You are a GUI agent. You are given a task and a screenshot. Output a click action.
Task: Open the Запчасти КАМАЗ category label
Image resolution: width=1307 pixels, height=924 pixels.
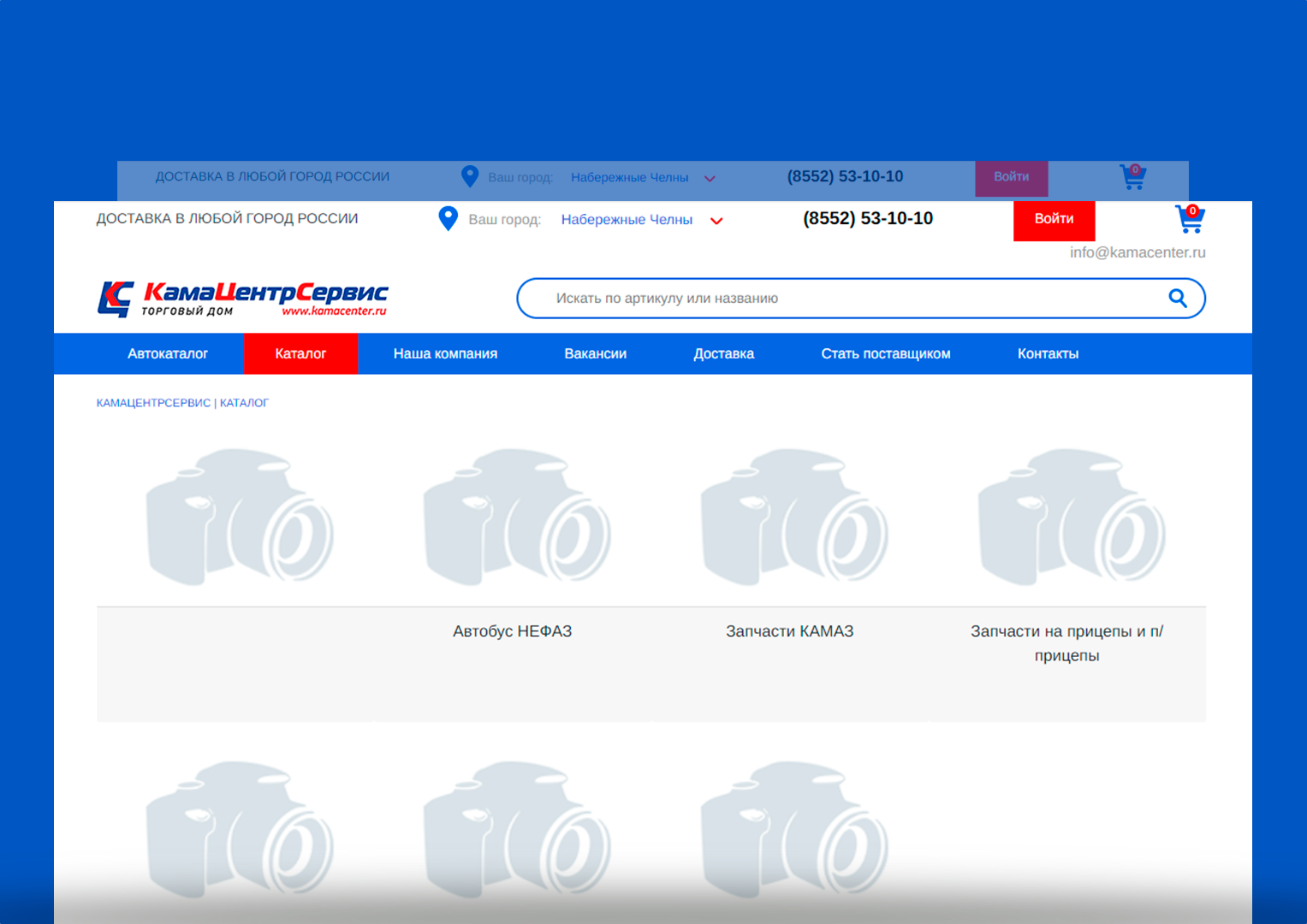(789, 631)
